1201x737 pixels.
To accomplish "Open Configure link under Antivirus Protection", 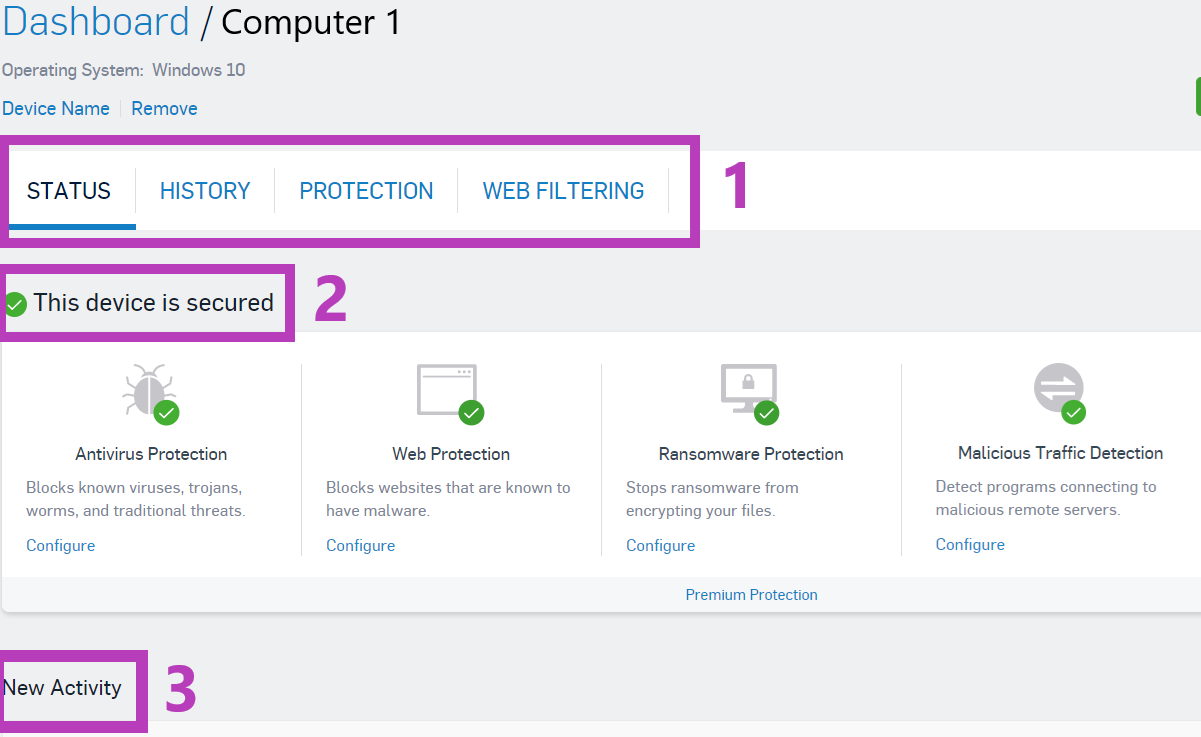I will point(61,545).
